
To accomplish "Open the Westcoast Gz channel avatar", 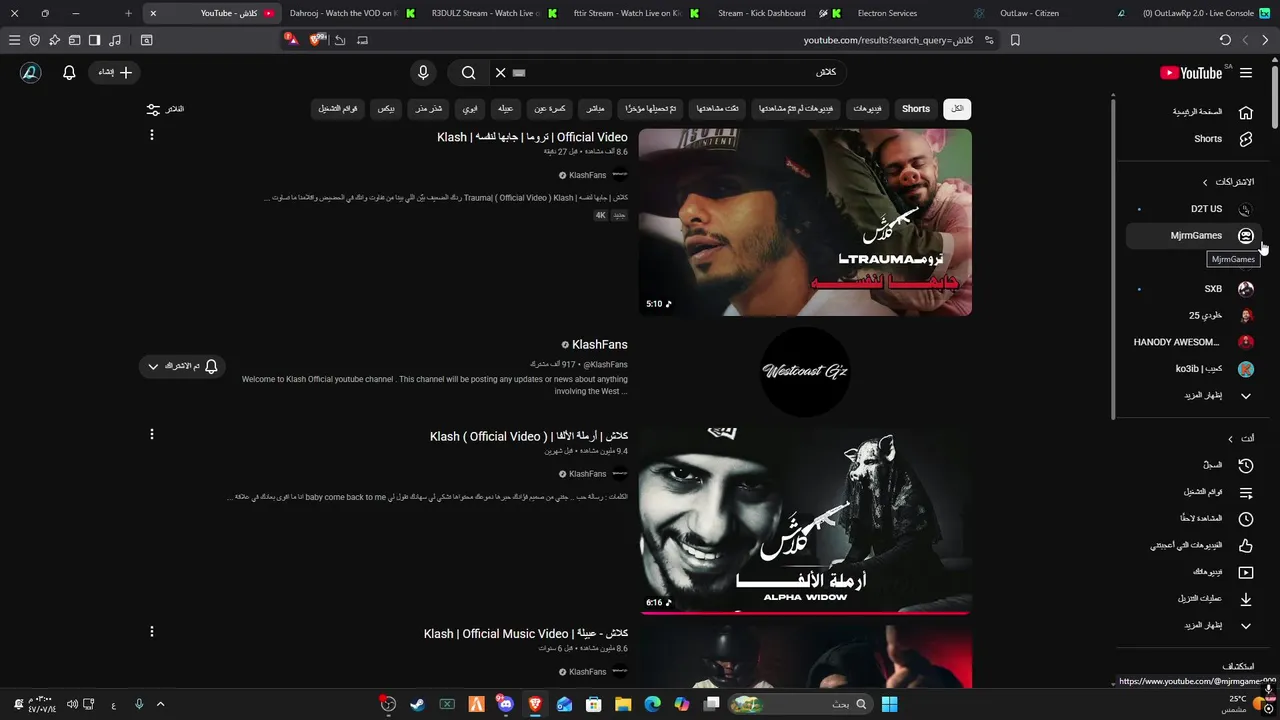I will (805, 371).
